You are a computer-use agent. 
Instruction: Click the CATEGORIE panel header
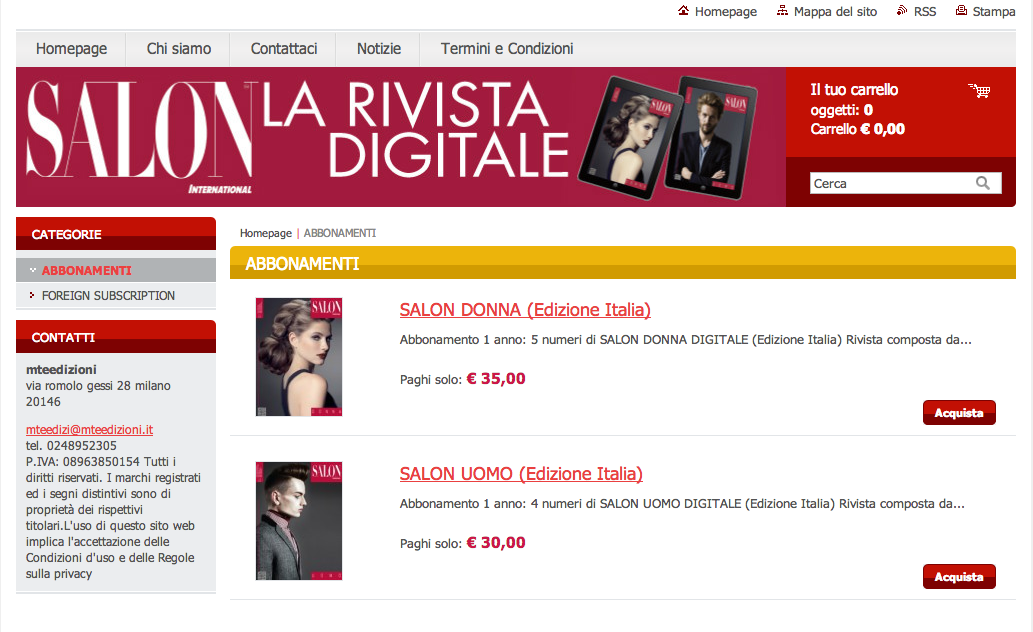(x=116, y=234)
